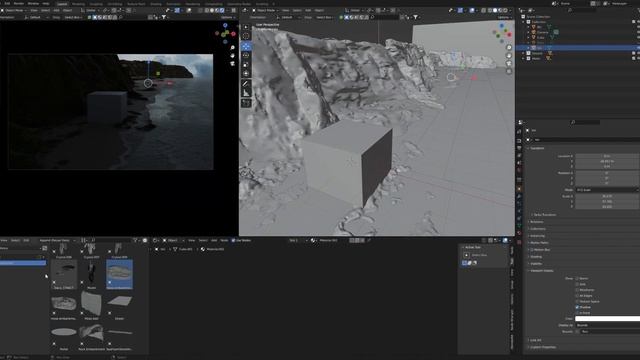Viewport: 640px width, 360px height.
Task: Select the Add Cube tool
Action: 246,103
